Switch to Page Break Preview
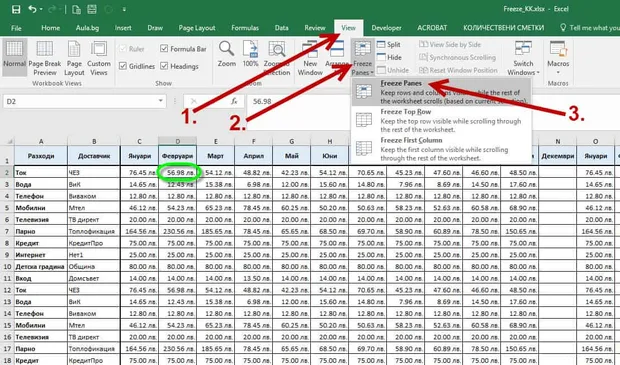Viewport: 620px width, 365px height. pyautogui.click(x=45, y=57)
